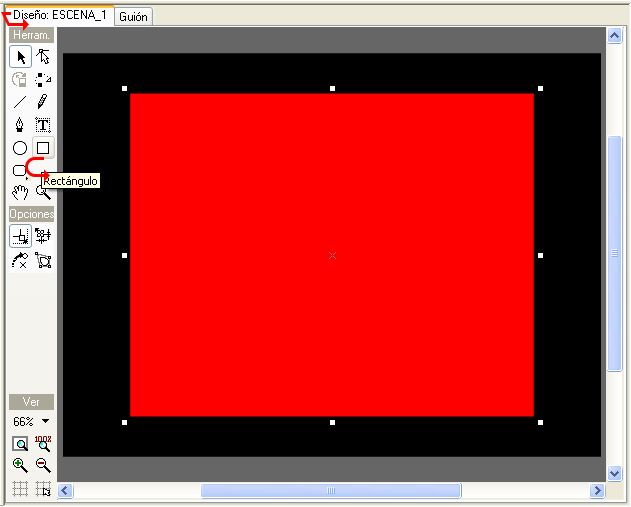631x507 pixels.
Task: Click the horizontal scrollbar thumb
Action: pyautogui.click(x=331, y=491)
